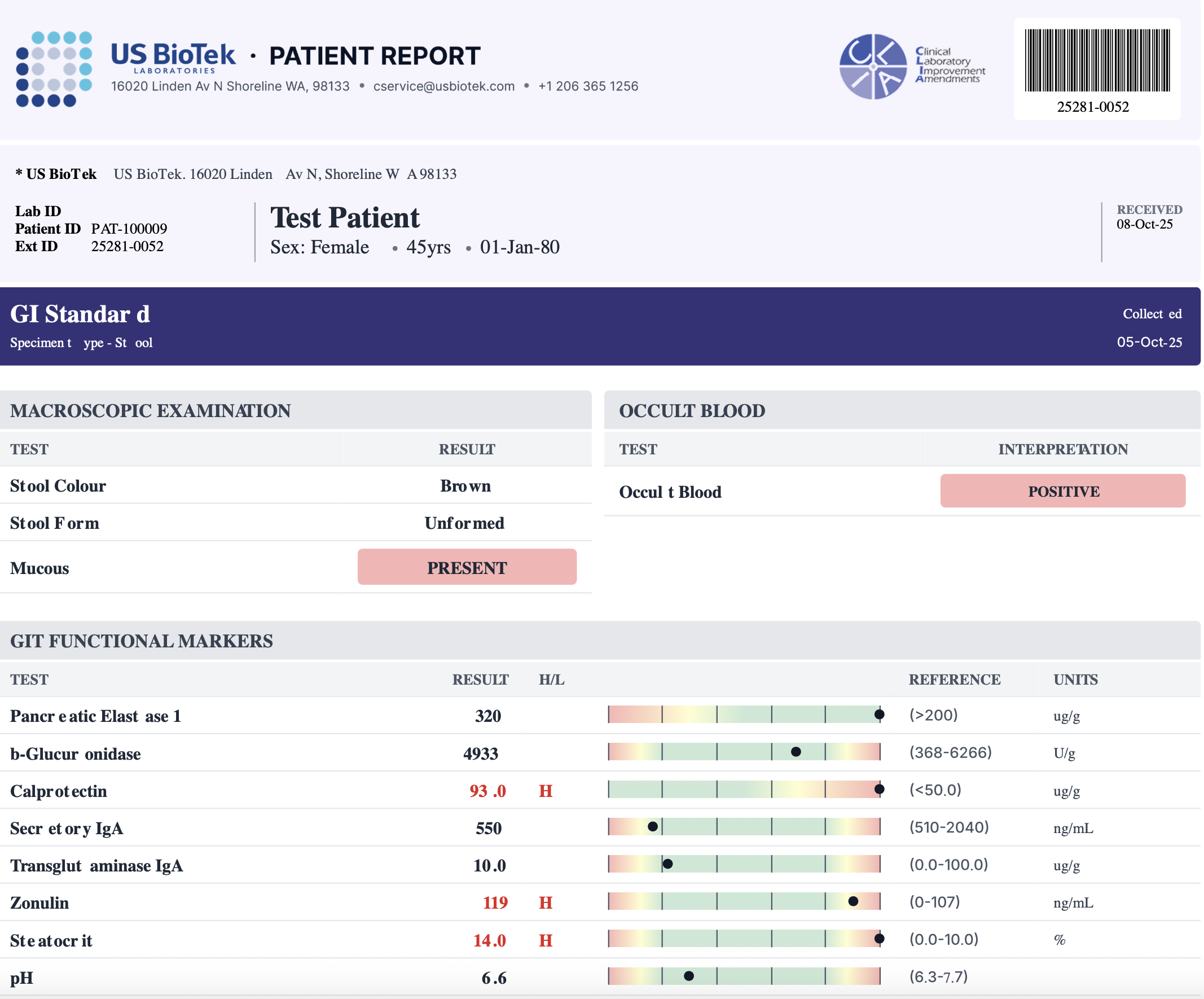Click the OCCULT BLOOD section header
The image size is (1204, 999).
point(692,411)
